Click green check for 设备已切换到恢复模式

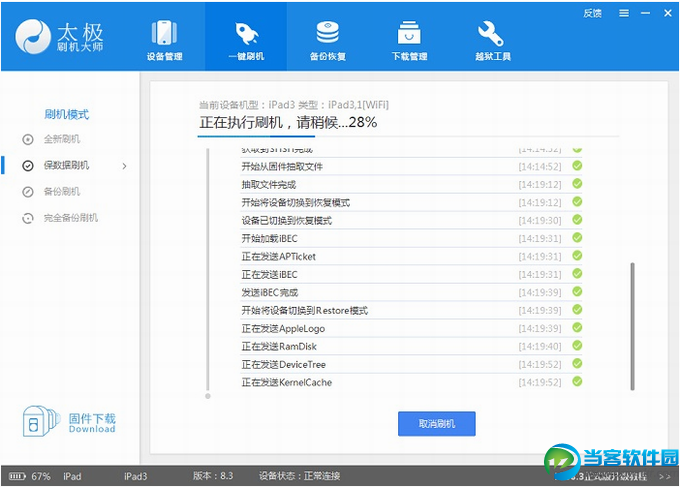tap(577, 220)
